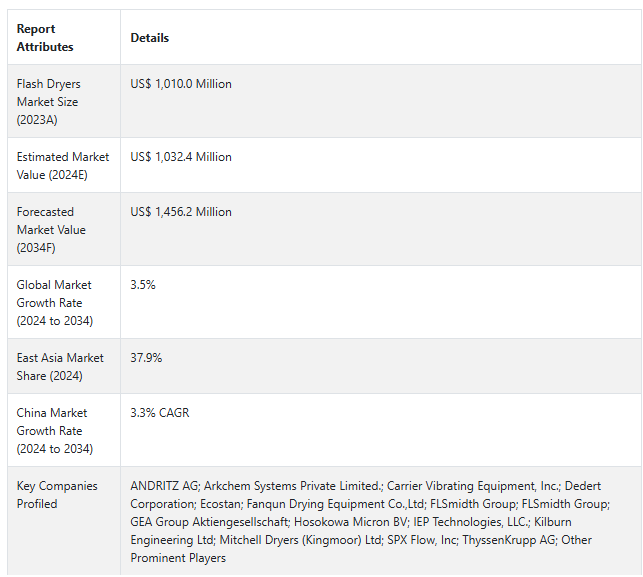Click the 37.9% market share value

pyautogui.click(x=146, y=358)
